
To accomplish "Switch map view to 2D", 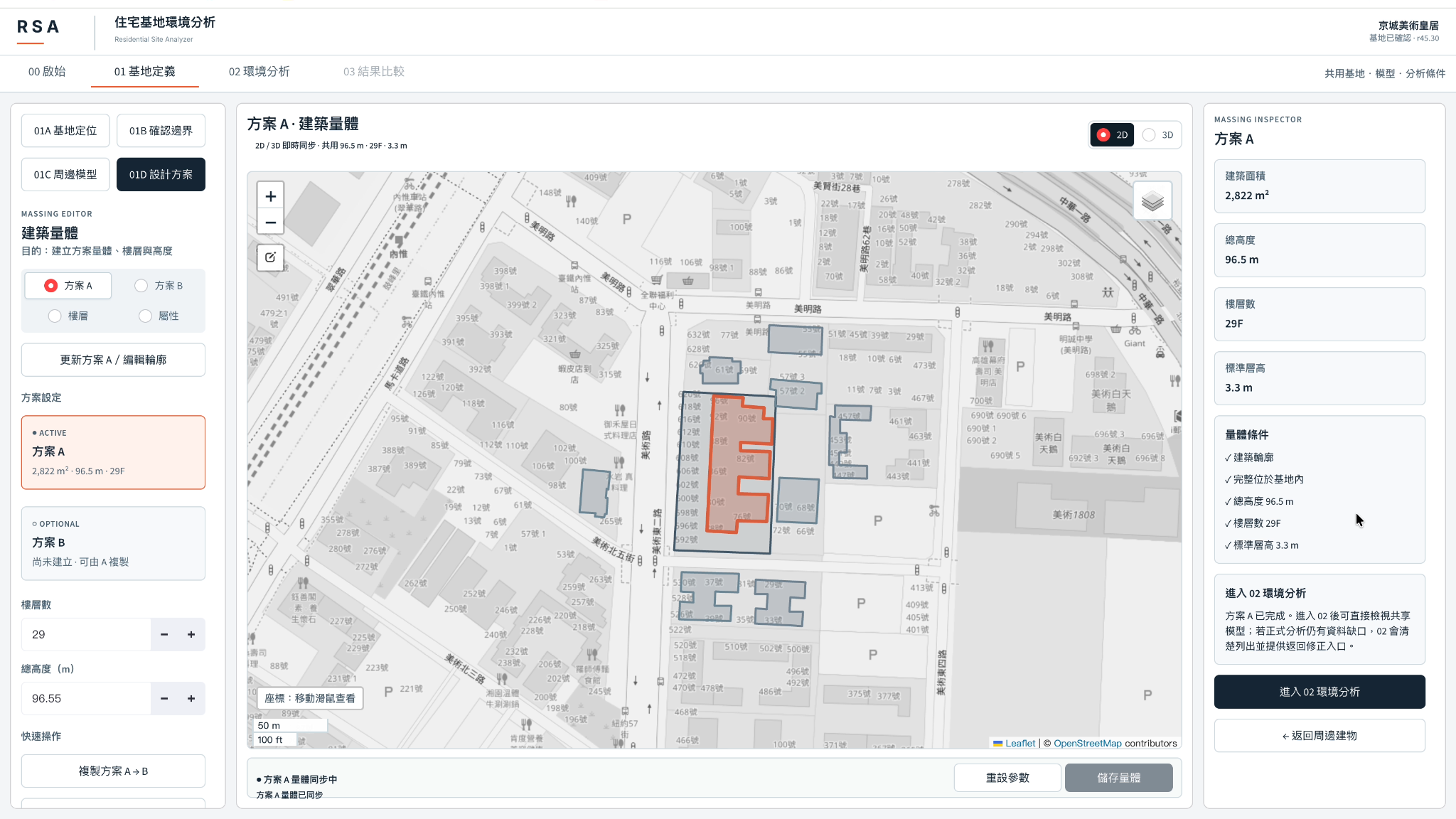I will [x=1113, y=135].
